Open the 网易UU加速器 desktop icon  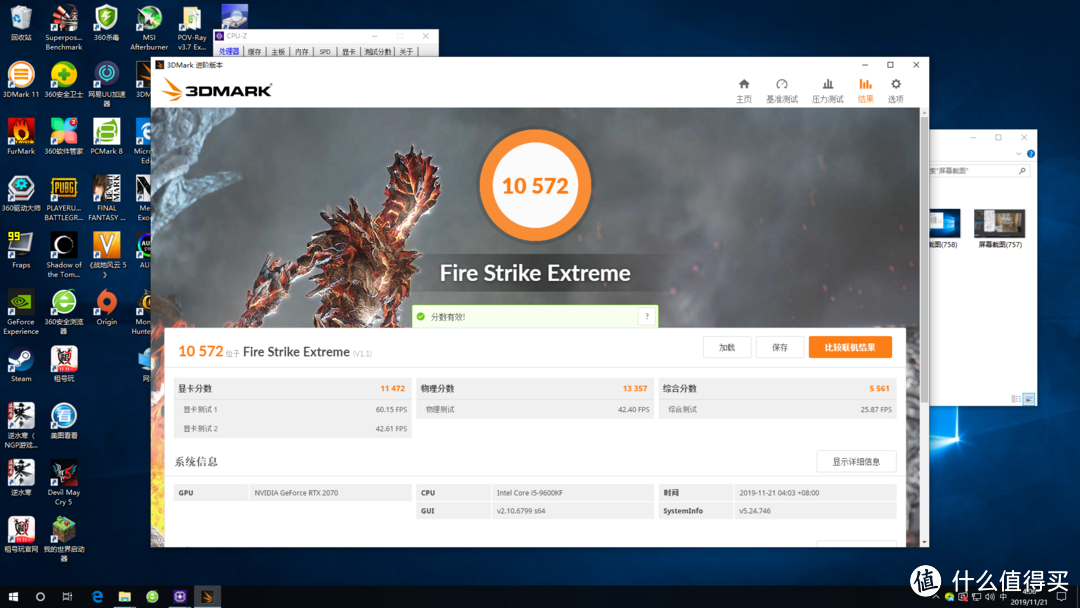pyautogui.click(x=106, y=84)
